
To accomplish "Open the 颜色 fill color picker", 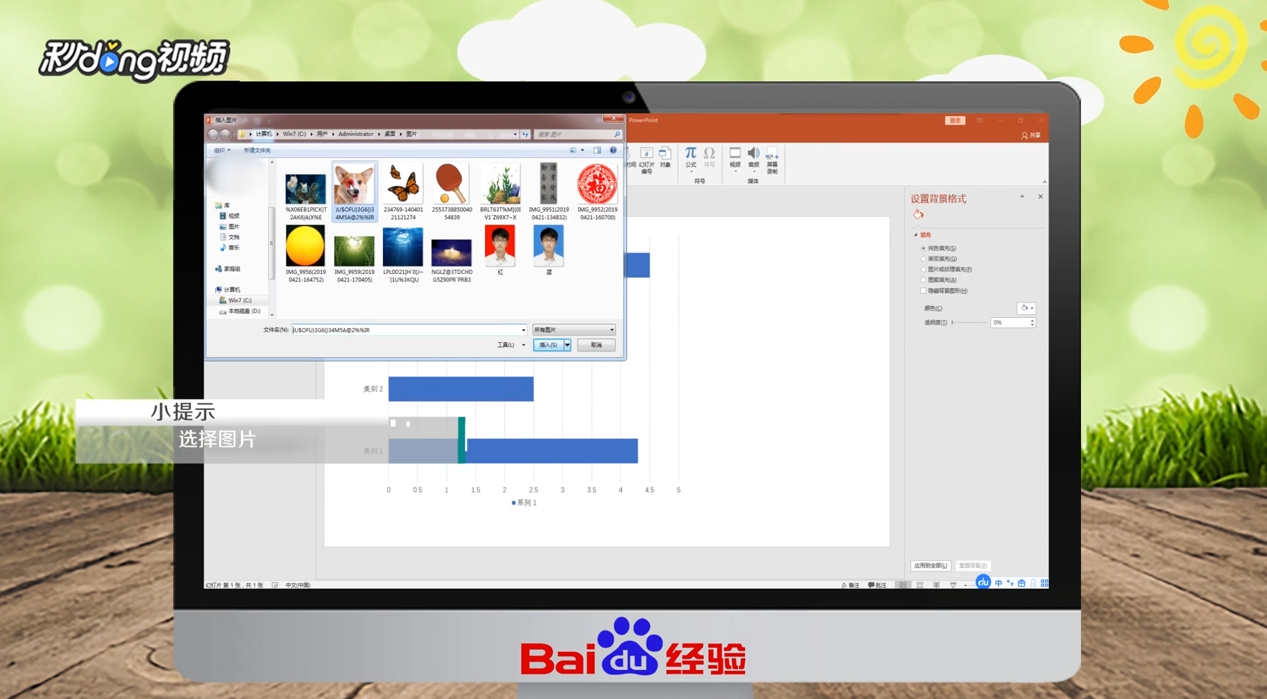I will (x=1026, y=308).
